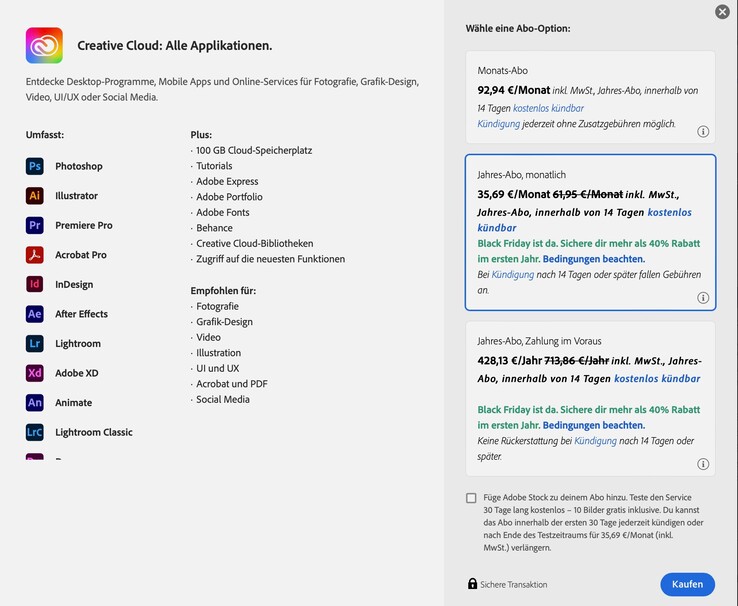The image size is (738, 606).
Task: Show info for Jahres-Abo, monatlich
Action: (703, 298)
